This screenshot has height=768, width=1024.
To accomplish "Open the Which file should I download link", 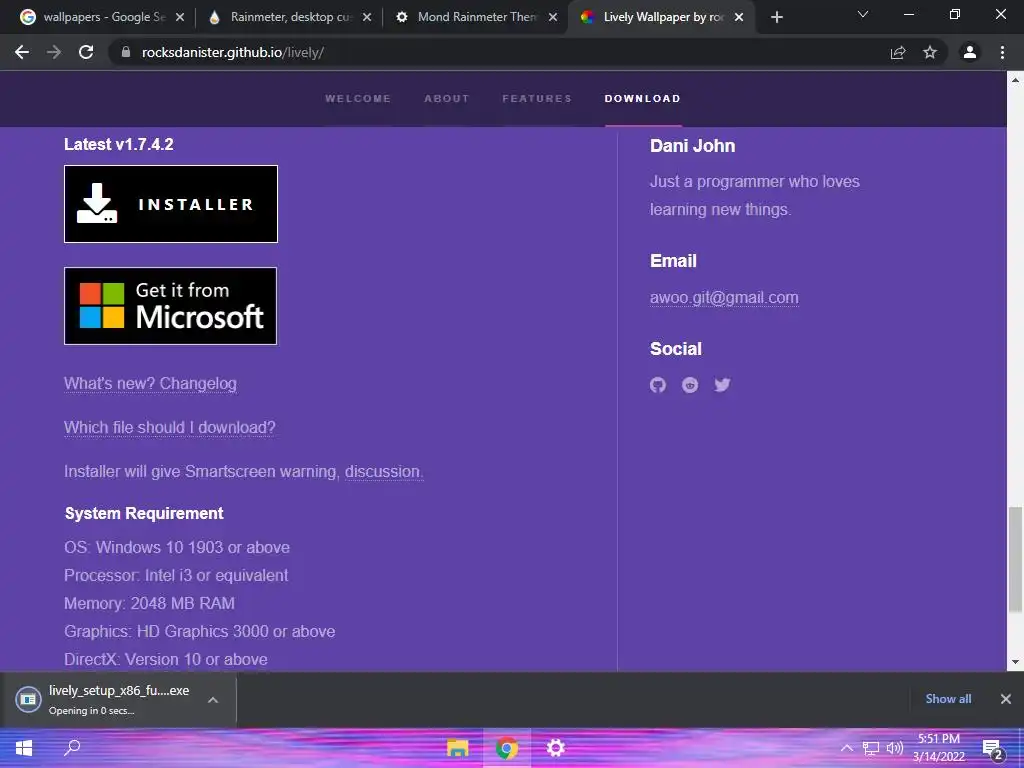I will (x=170, y=427).
